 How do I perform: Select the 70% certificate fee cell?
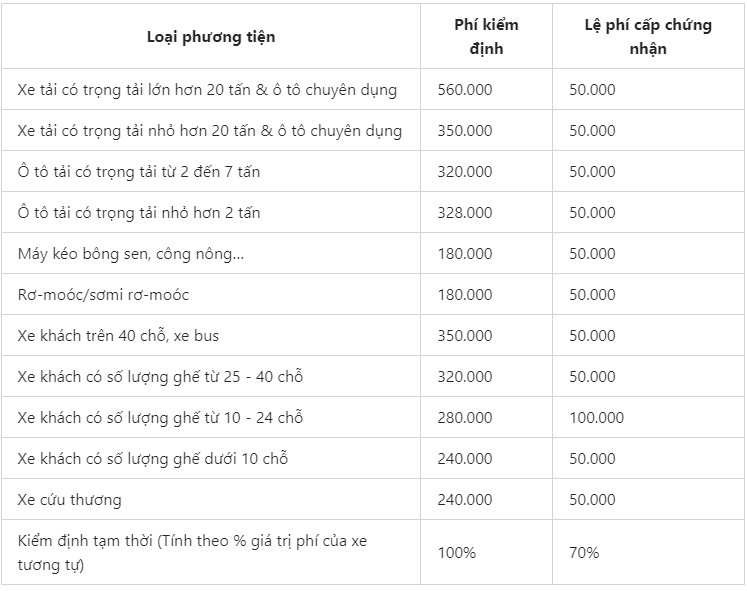click(585, 552)
